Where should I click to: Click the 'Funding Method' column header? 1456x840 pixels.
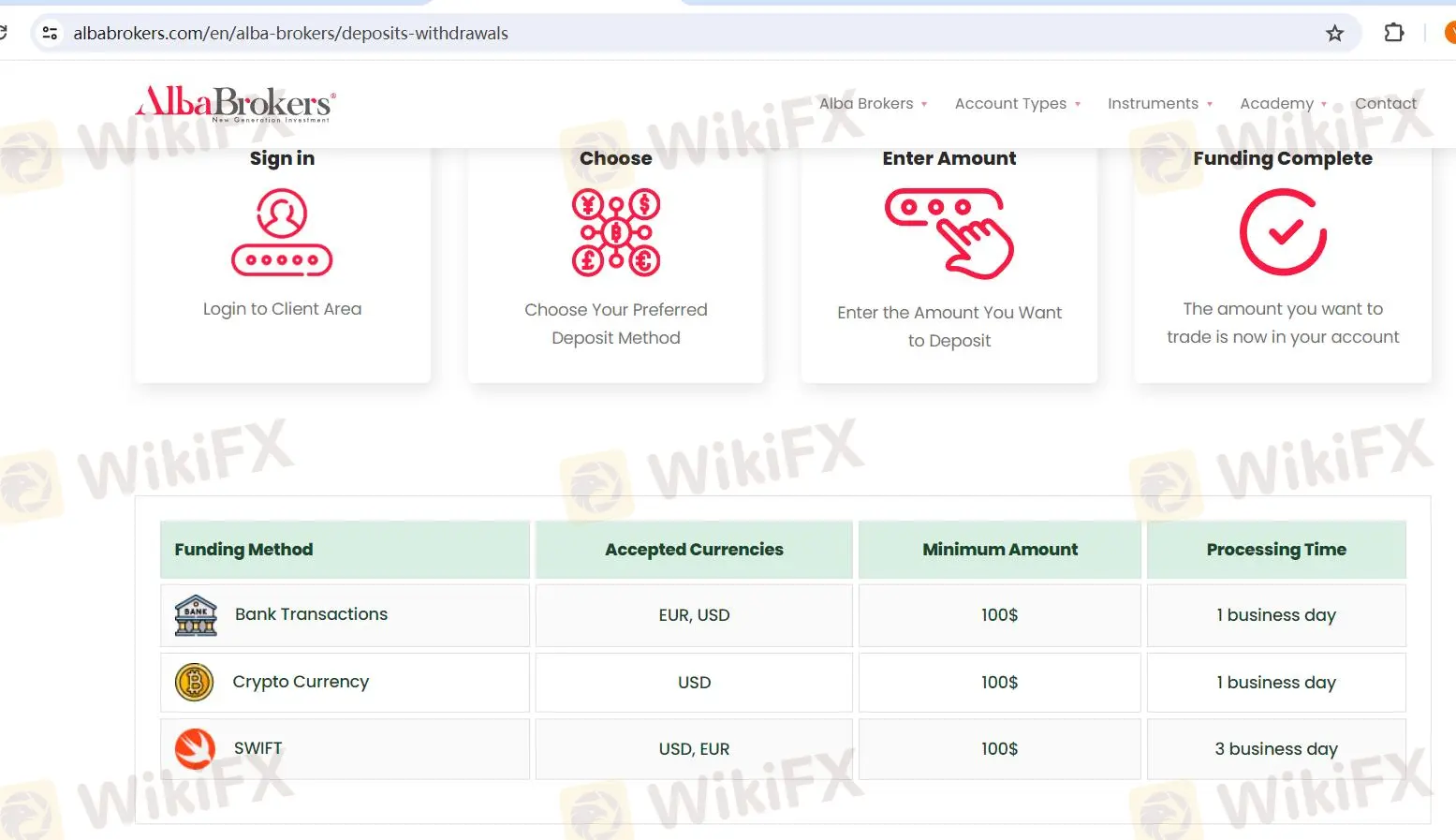tap(345, 550)
